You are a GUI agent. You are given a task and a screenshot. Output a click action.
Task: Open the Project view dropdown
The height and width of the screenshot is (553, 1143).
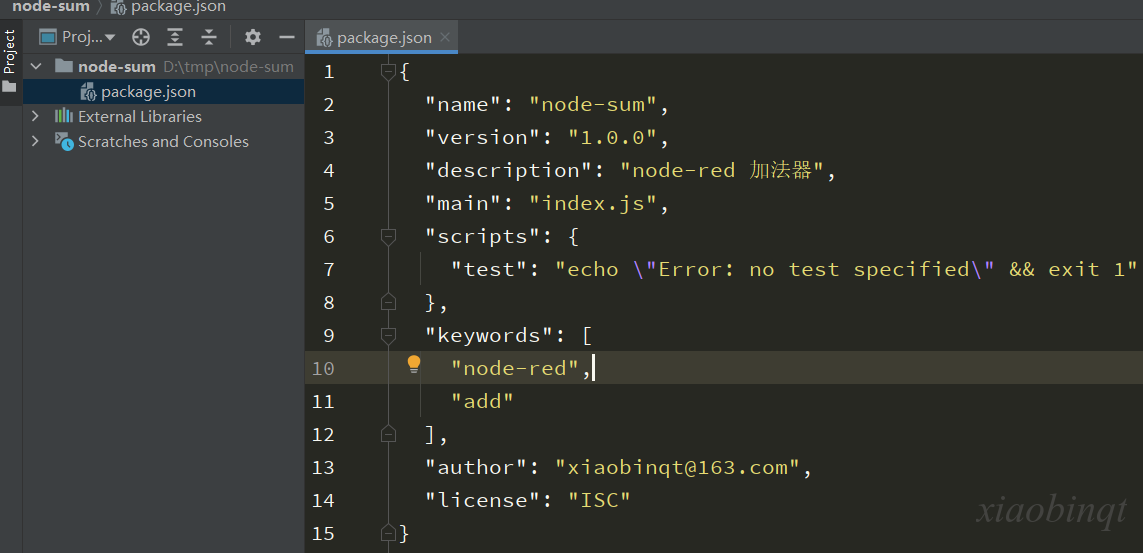tap(77, 37)
